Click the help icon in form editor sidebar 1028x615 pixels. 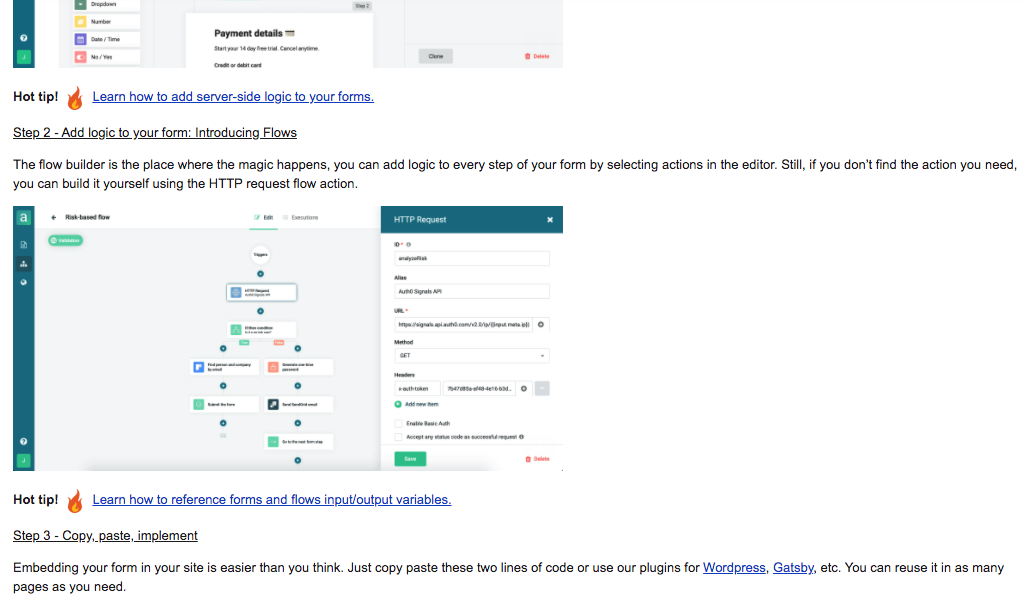pos(24,38)
